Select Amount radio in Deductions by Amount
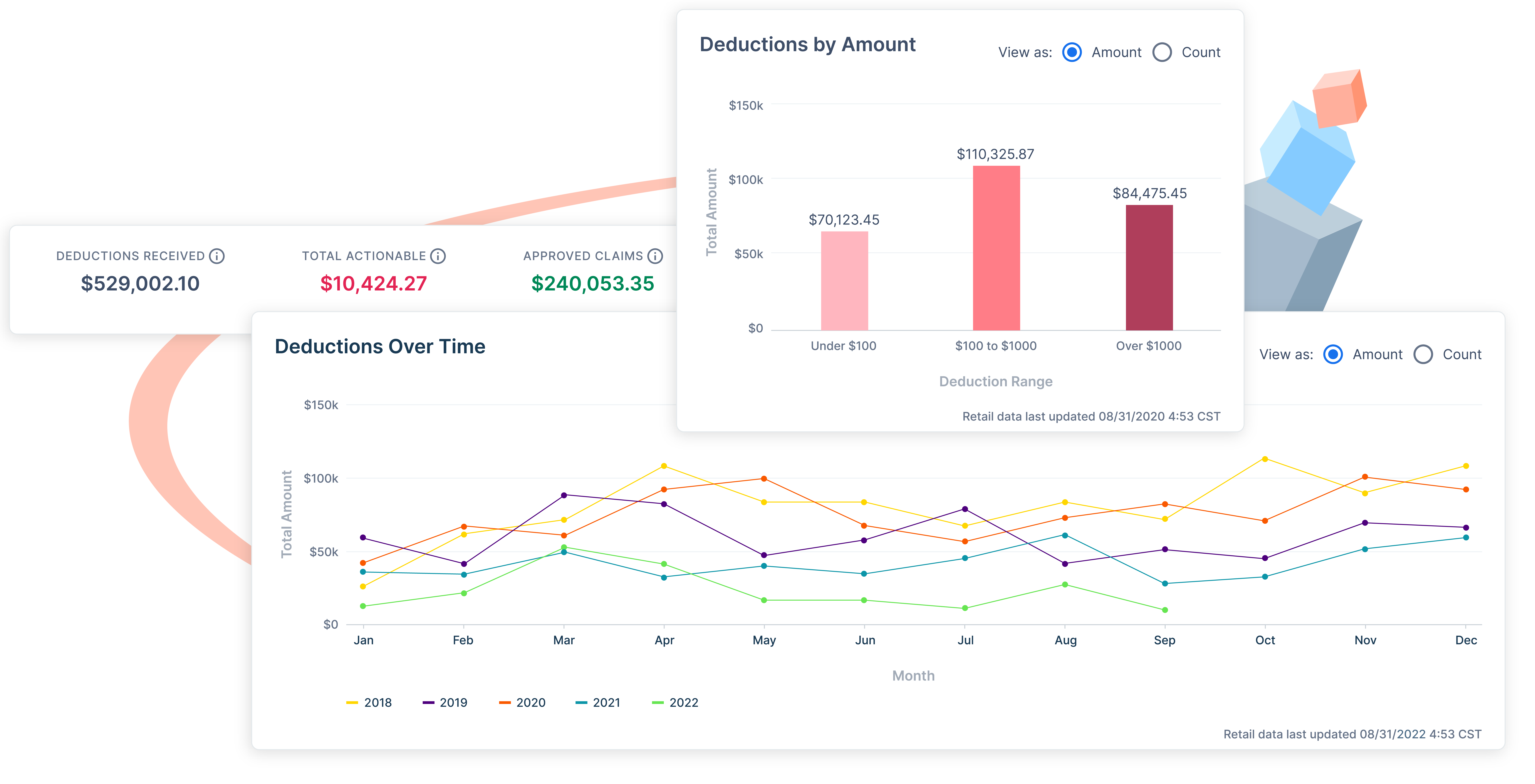 (x=1072, y=52)
